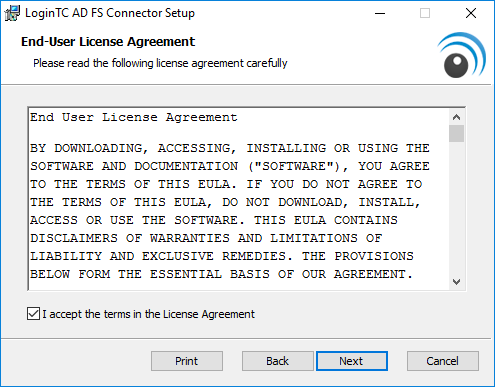Click the license scrollbar up arrow
Image resolution: width=495 pixels, height=387 pixels.
(x=456, y=117)
